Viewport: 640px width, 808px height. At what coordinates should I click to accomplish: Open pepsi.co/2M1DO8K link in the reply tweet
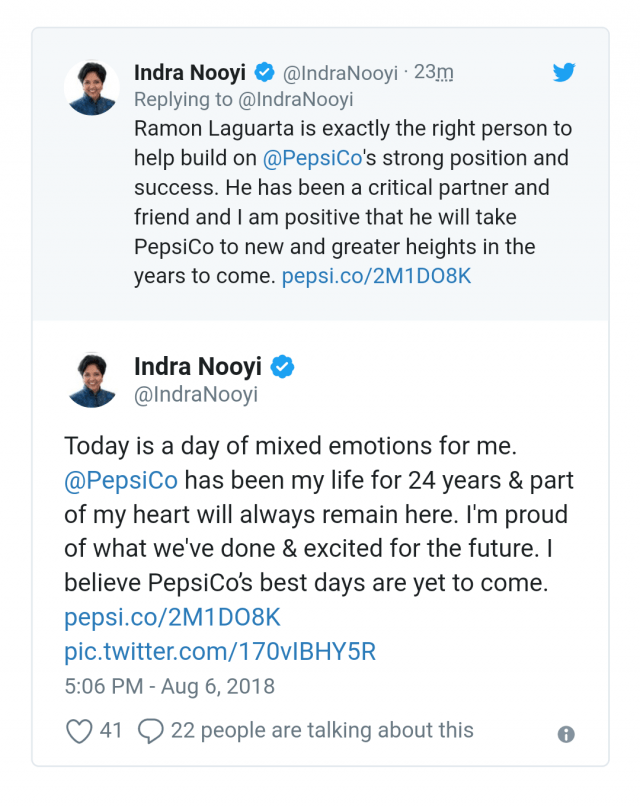[376, 276]
